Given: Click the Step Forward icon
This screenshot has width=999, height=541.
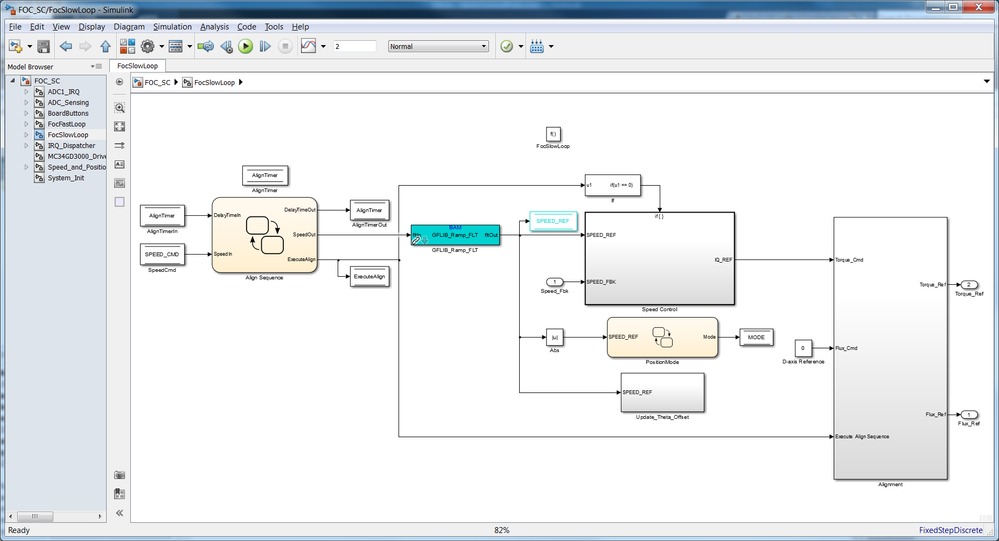Looking at the screenshot, I should click(x=265, y=47).
